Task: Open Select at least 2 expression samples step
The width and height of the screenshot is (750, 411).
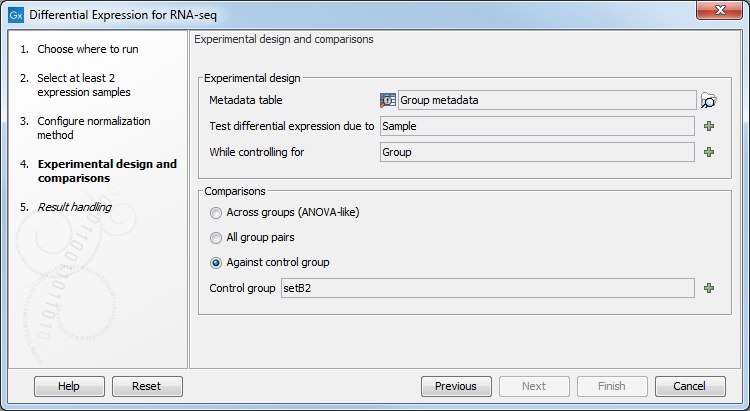Action: click(x=84, y=85)
